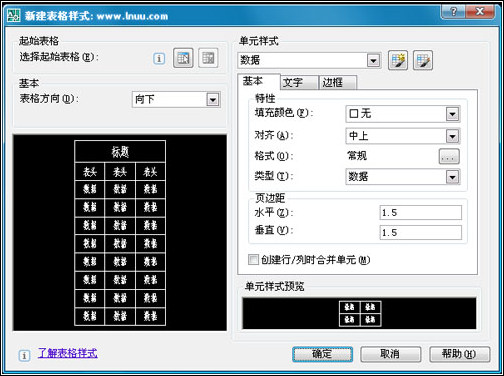504x376 pixels.
Task: Click the 格式 ellipsis button
Action: coord(449,156)
